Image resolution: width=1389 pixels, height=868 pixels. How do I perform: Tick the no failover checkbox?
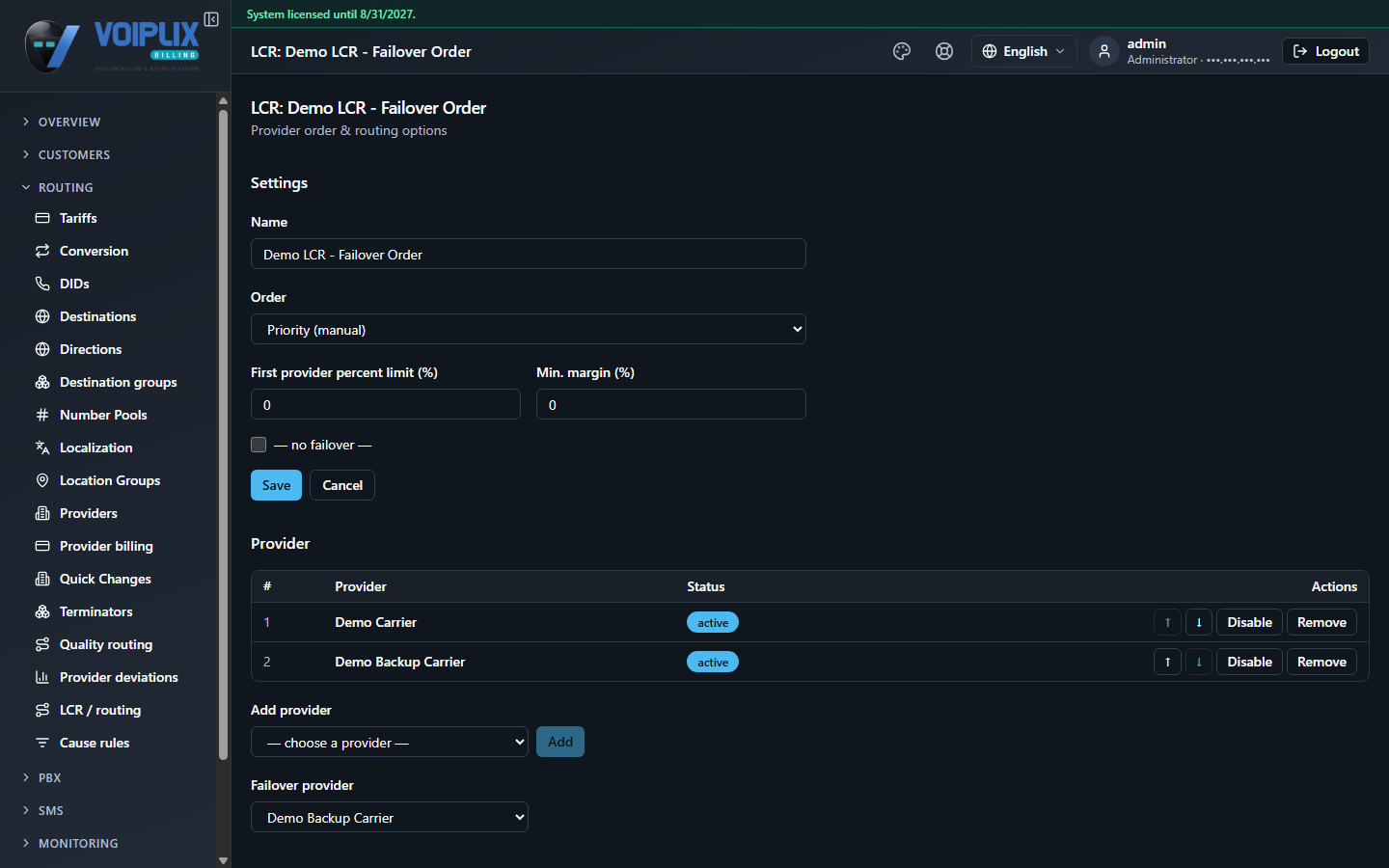259,445
